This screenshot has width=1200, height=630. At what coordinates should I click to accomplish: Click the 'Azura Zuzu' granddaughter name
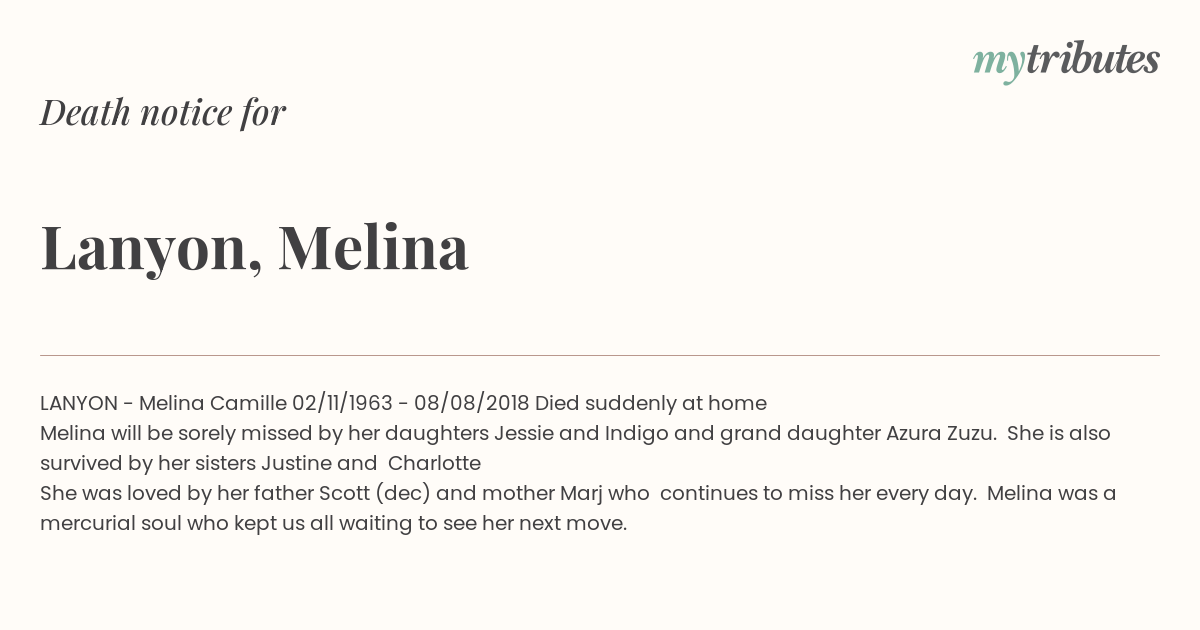(x=941, y=433)
